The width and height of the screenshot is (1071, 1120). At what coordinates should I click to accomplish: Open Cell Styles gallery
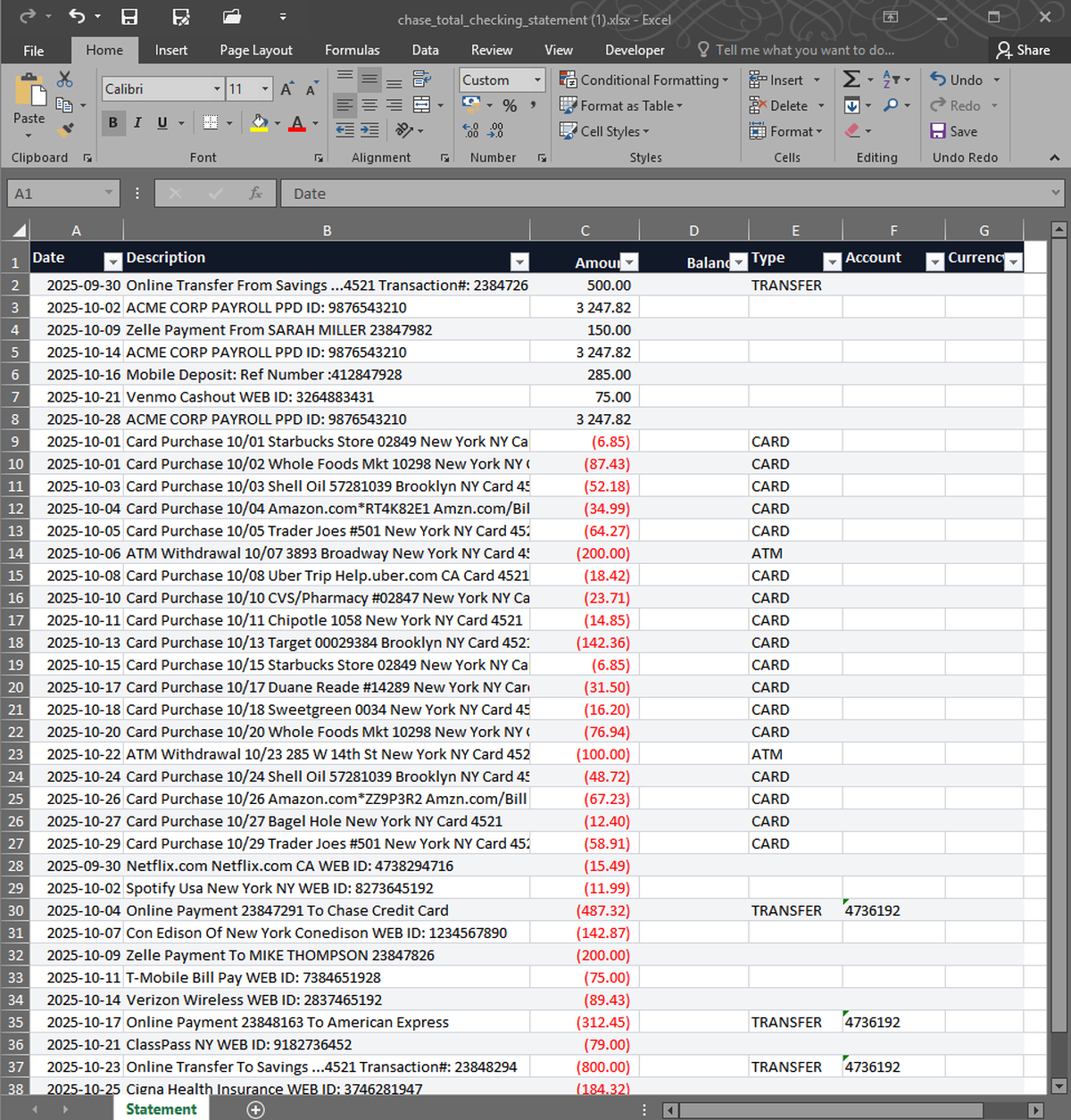tap(604, 130)
